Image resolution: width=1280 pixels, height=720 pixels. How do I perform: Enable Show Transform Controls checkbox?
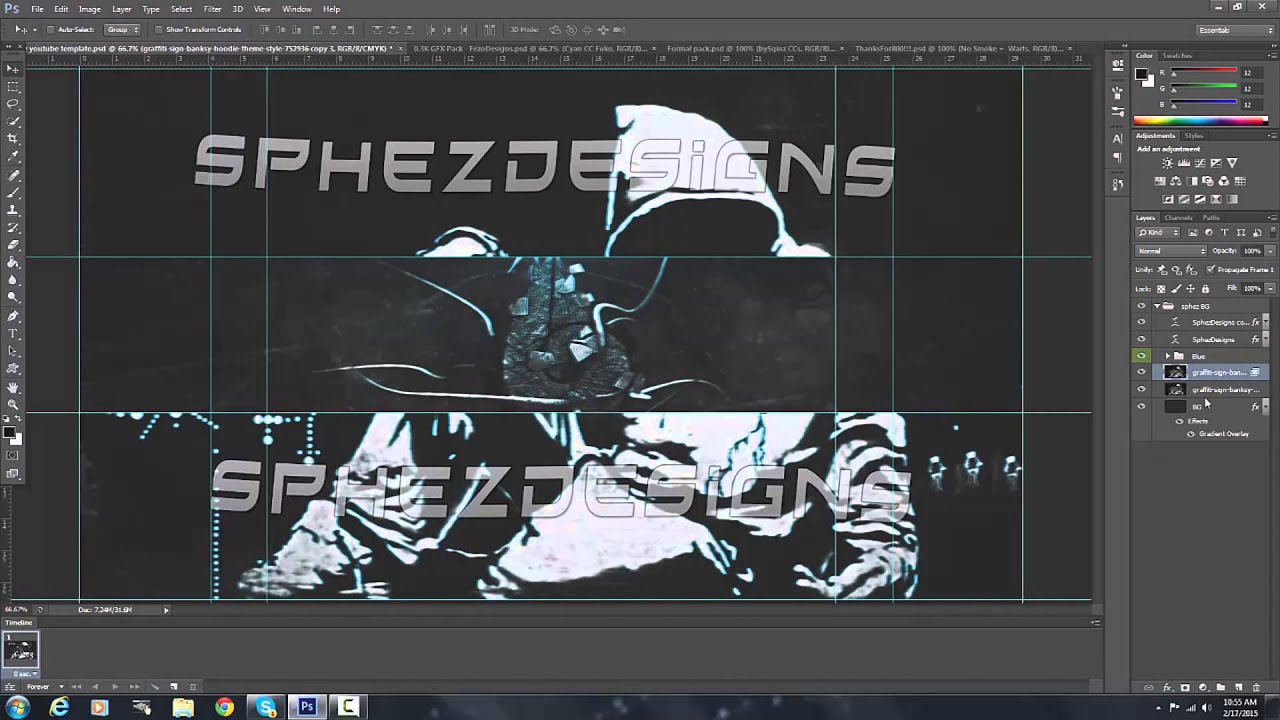(x=159, y=30)
